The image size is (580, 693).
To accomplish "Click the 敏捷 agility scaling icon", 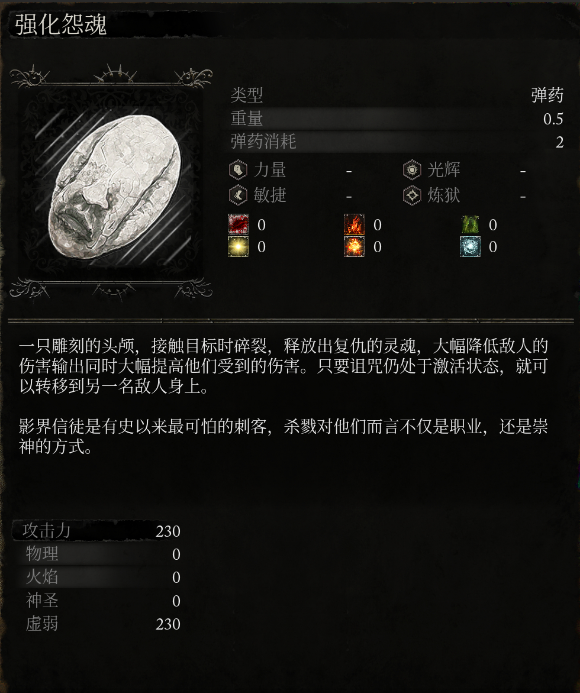I will [238, 195].
